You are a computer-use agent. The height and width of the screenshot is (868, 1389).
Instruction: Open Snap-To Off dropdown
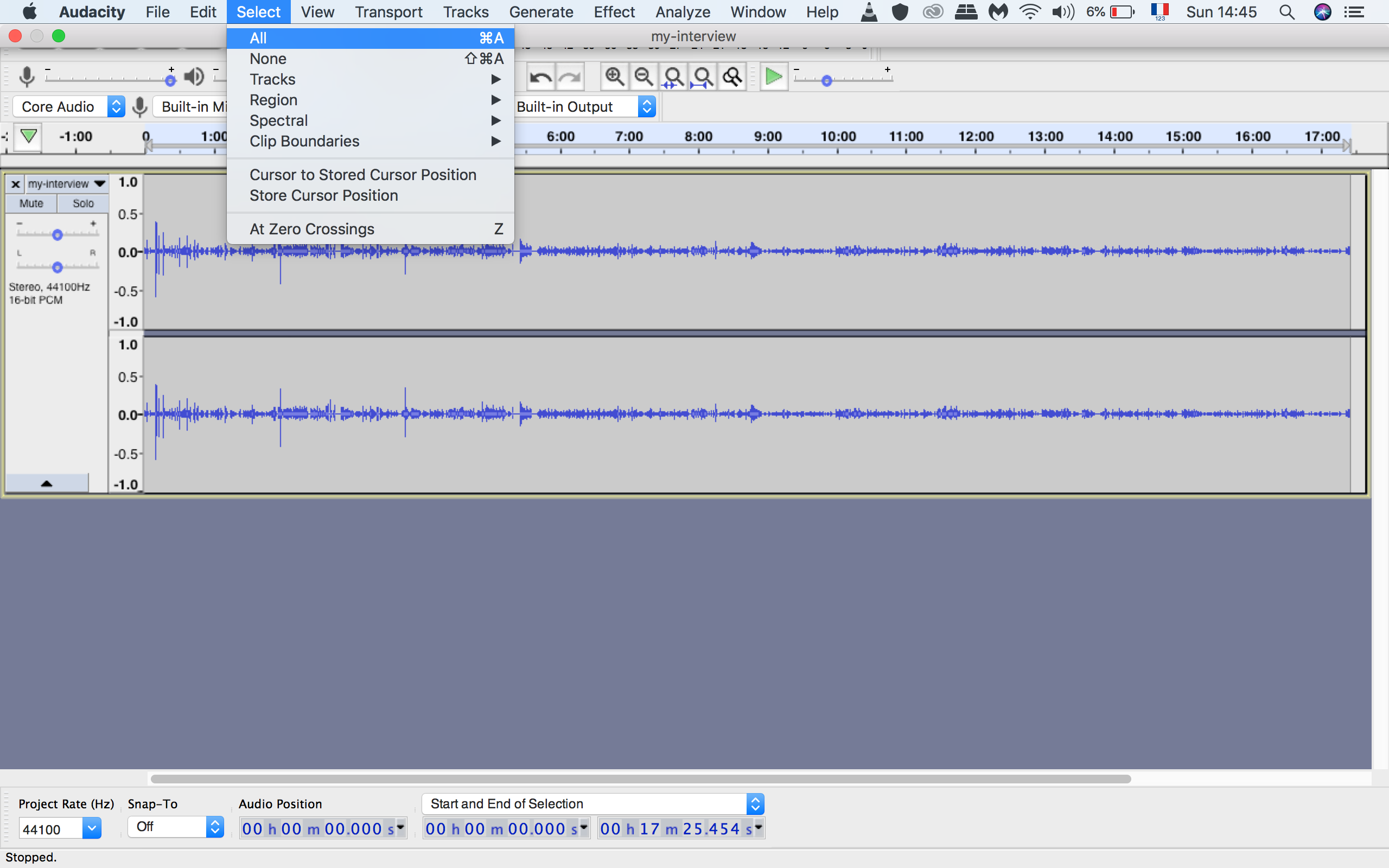[176, 827]
